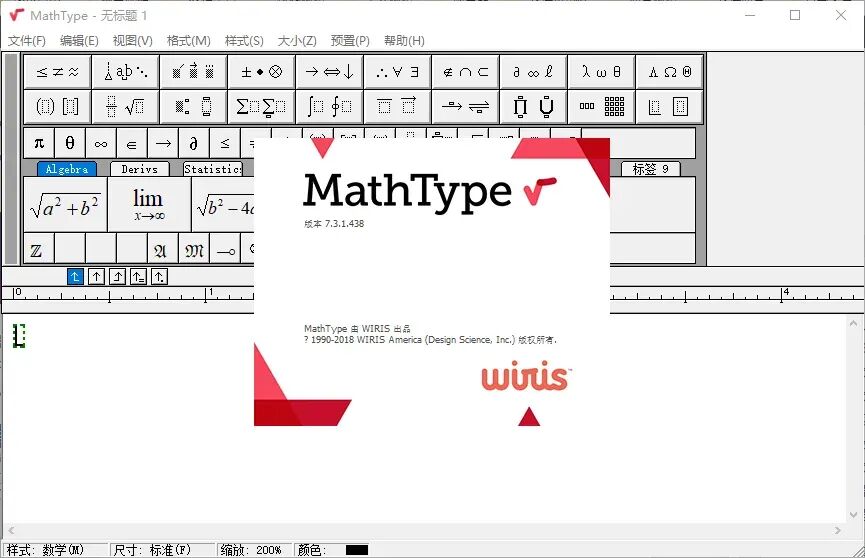865x558 pixels.
Task: Open the 样式(S) menu
Action: pos(244,40)
